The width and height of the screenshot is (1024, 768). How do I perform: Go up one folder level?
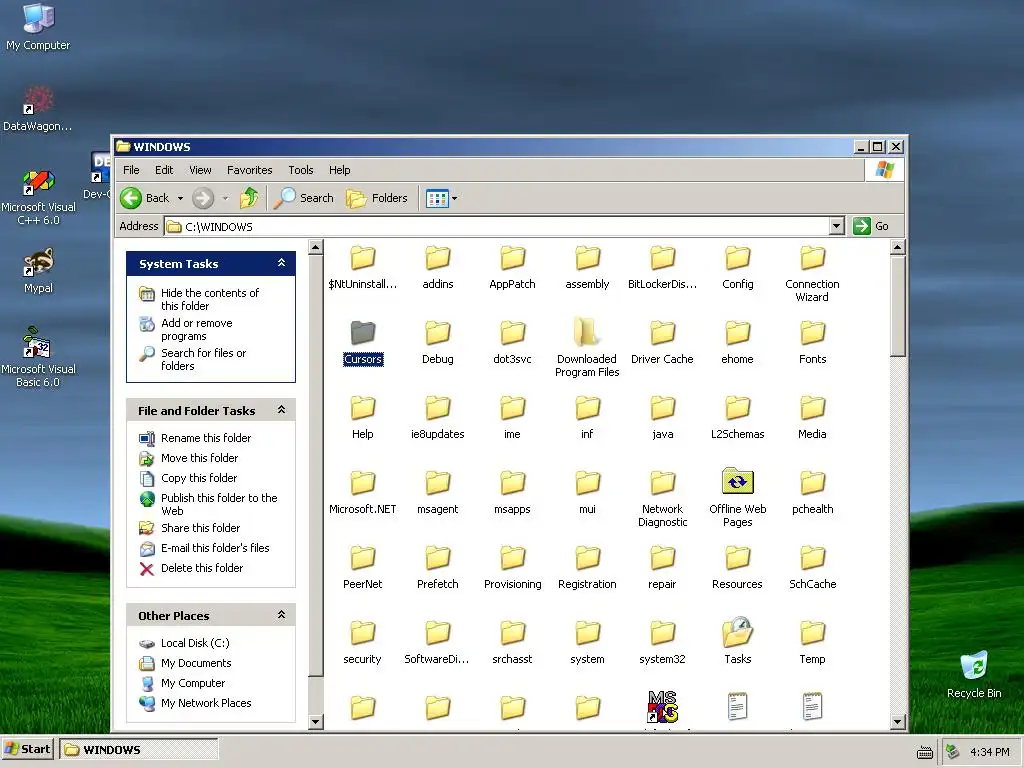click(249, 198)
